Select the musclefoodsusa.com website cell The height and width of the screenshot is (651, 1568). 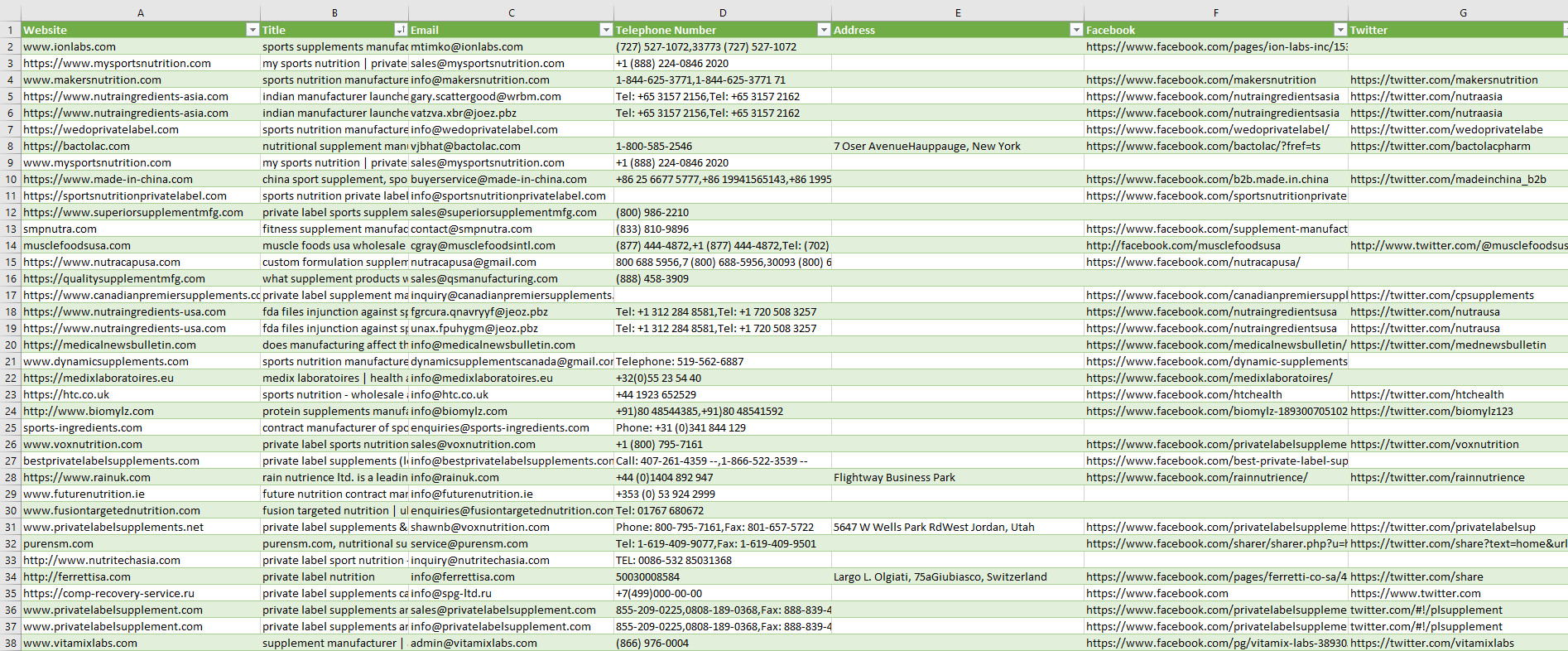141,245
